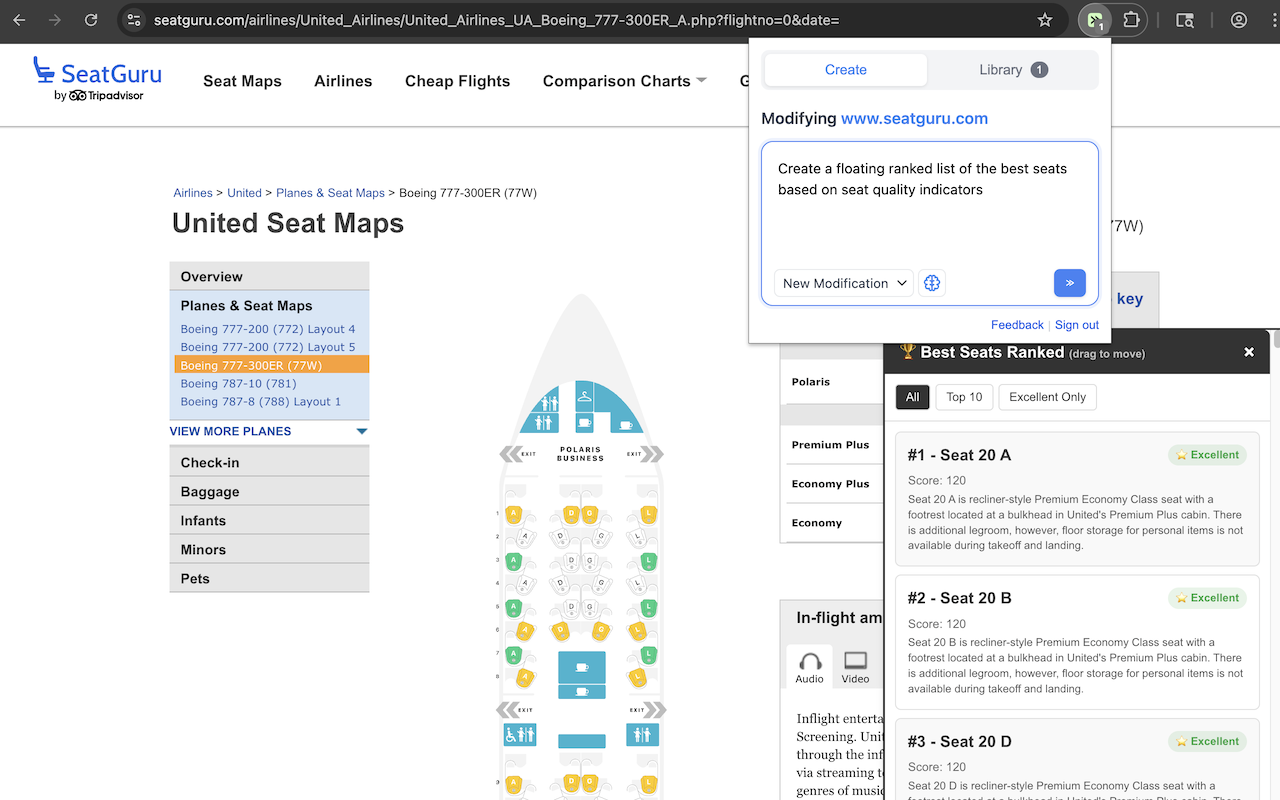Select the All seats filter
The image size is (1280, 800).
[x=912, y=397]
